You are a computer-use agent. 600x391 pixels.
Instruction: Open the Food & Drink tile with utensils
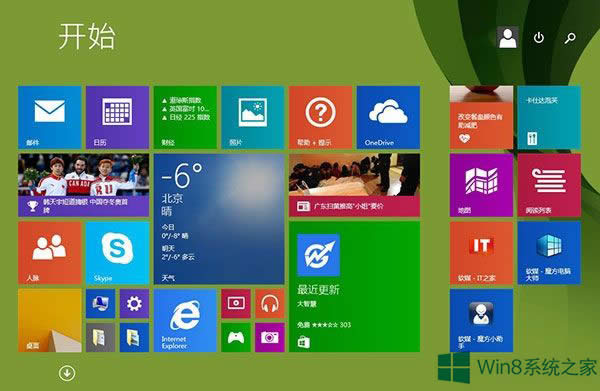click(x=549, y=117)
